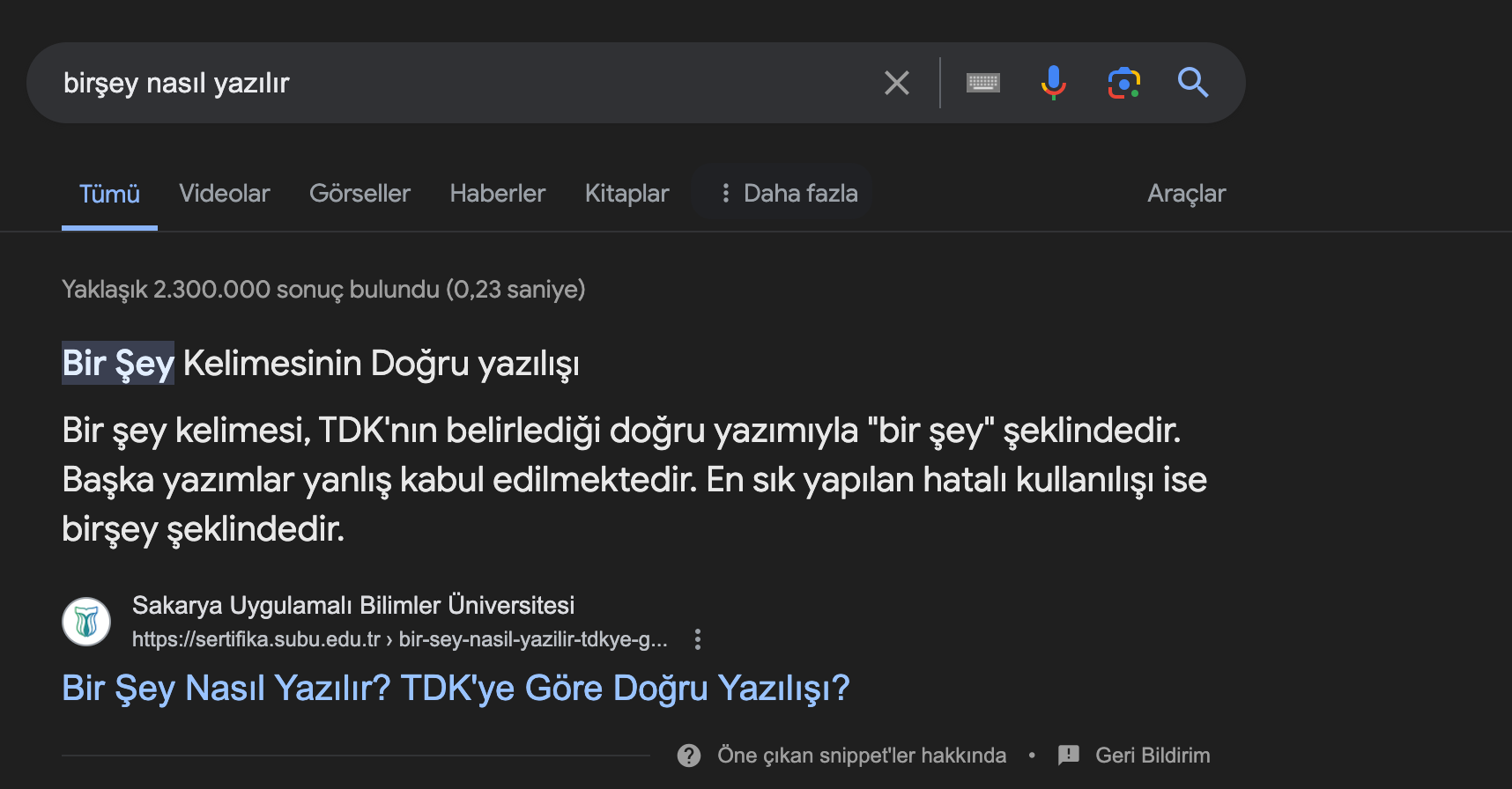Clear the search query with the X icon
The height and width of the screenshot is (789, 1512).
pyautogui.click(x=896, y=83)
